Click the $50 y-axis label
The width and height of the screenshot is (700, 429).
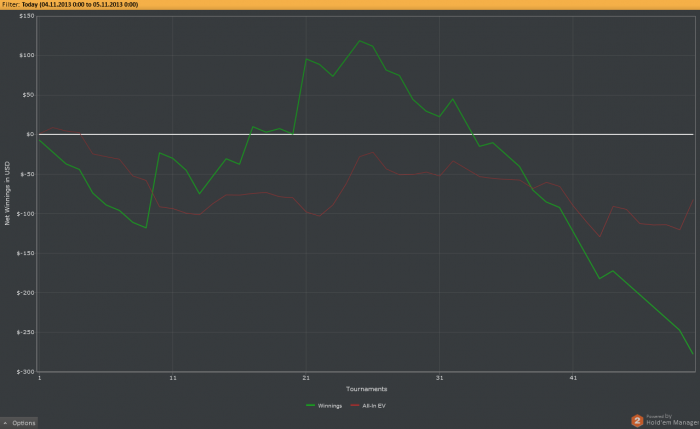(x=28, y=95)
